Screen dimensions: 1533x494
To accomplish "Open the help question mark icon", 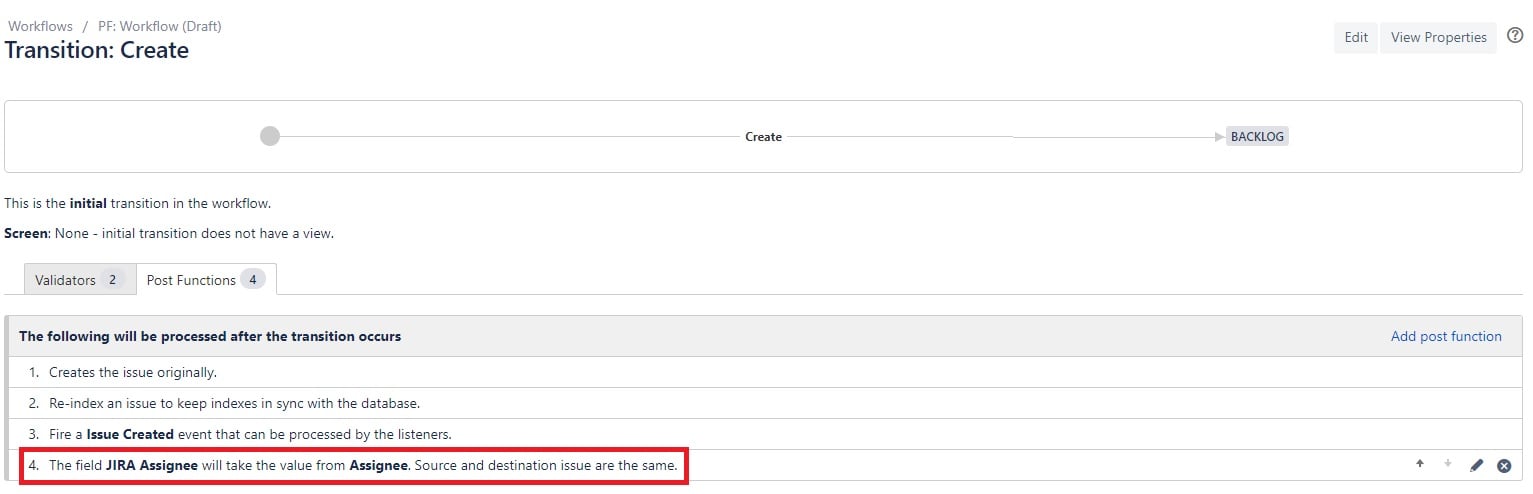I will click(x=1514, y=36).
